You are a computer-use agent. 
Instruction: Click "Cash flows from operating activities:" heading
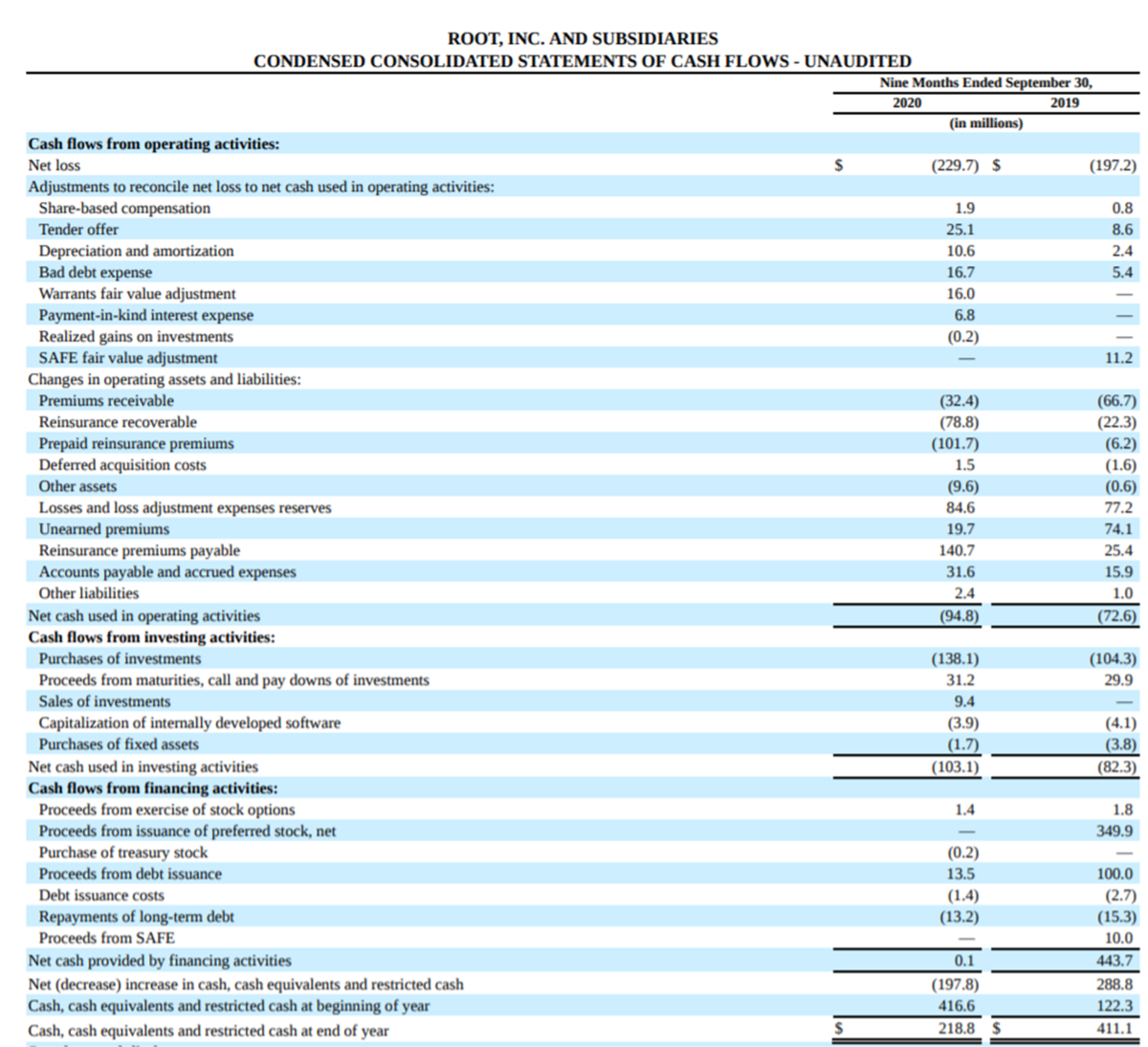154,144
